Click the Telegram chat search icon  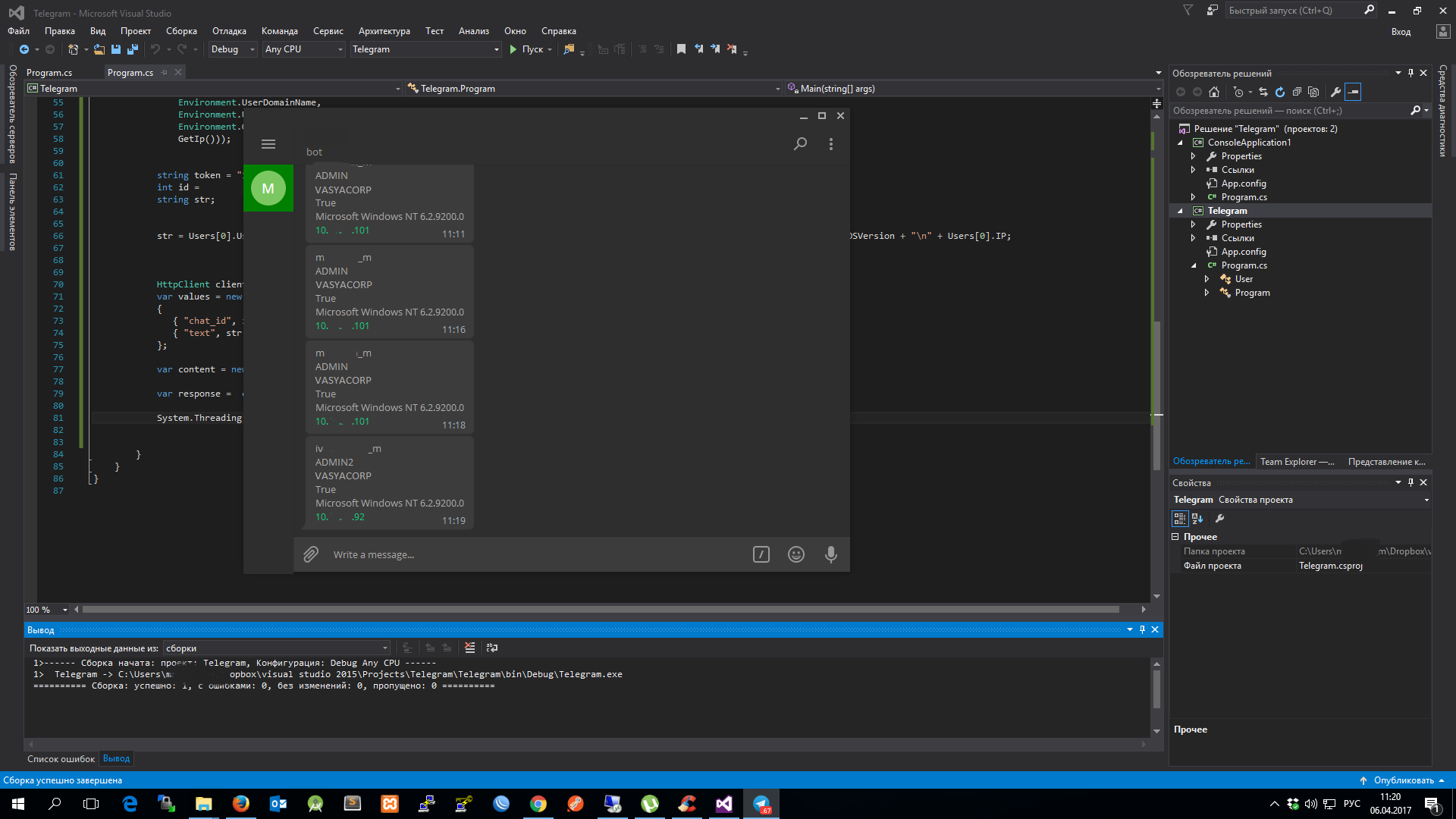pyautogui.click(x=800, y=144)
